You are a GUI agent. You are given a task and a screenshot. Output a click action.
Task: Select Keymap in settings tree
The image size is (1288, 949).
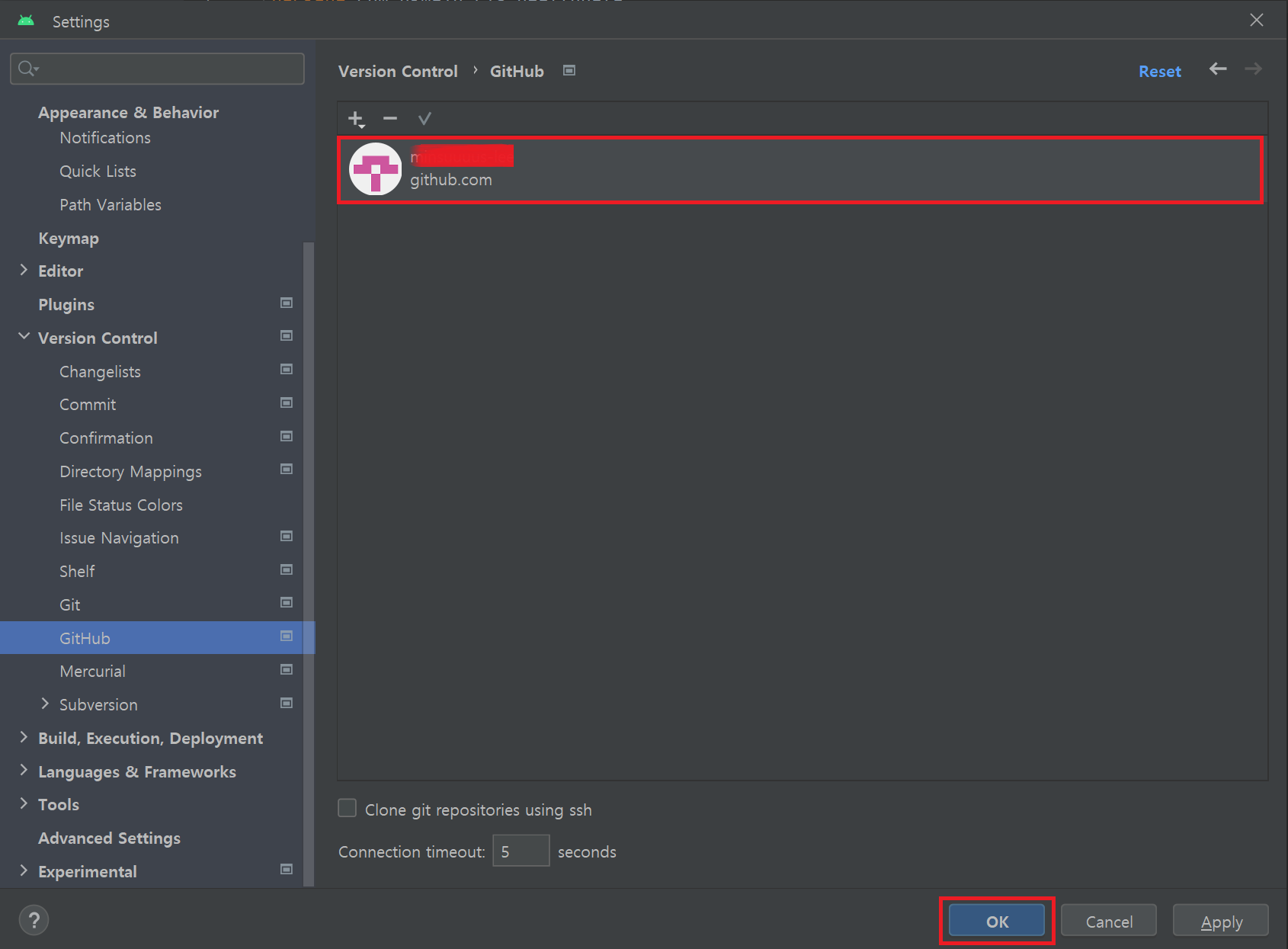coord(69,239)
